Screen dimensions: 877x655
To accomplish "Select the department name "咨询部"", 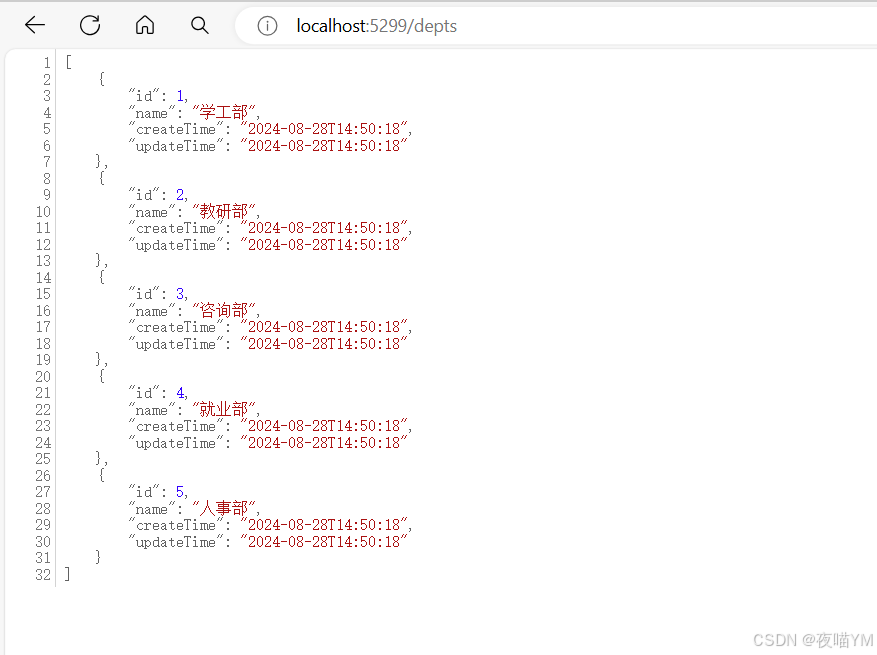I will click(x=224, y=310).
